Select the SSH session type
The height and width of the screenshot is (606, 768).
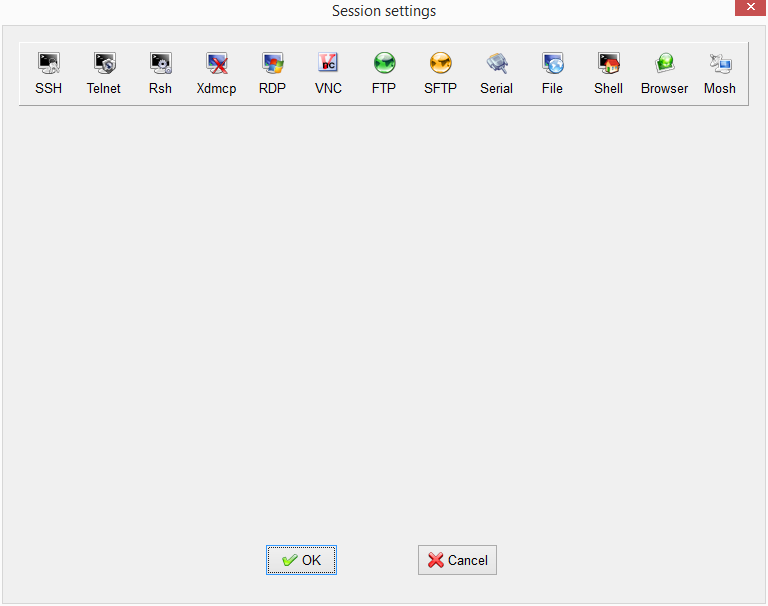[48, 73]
